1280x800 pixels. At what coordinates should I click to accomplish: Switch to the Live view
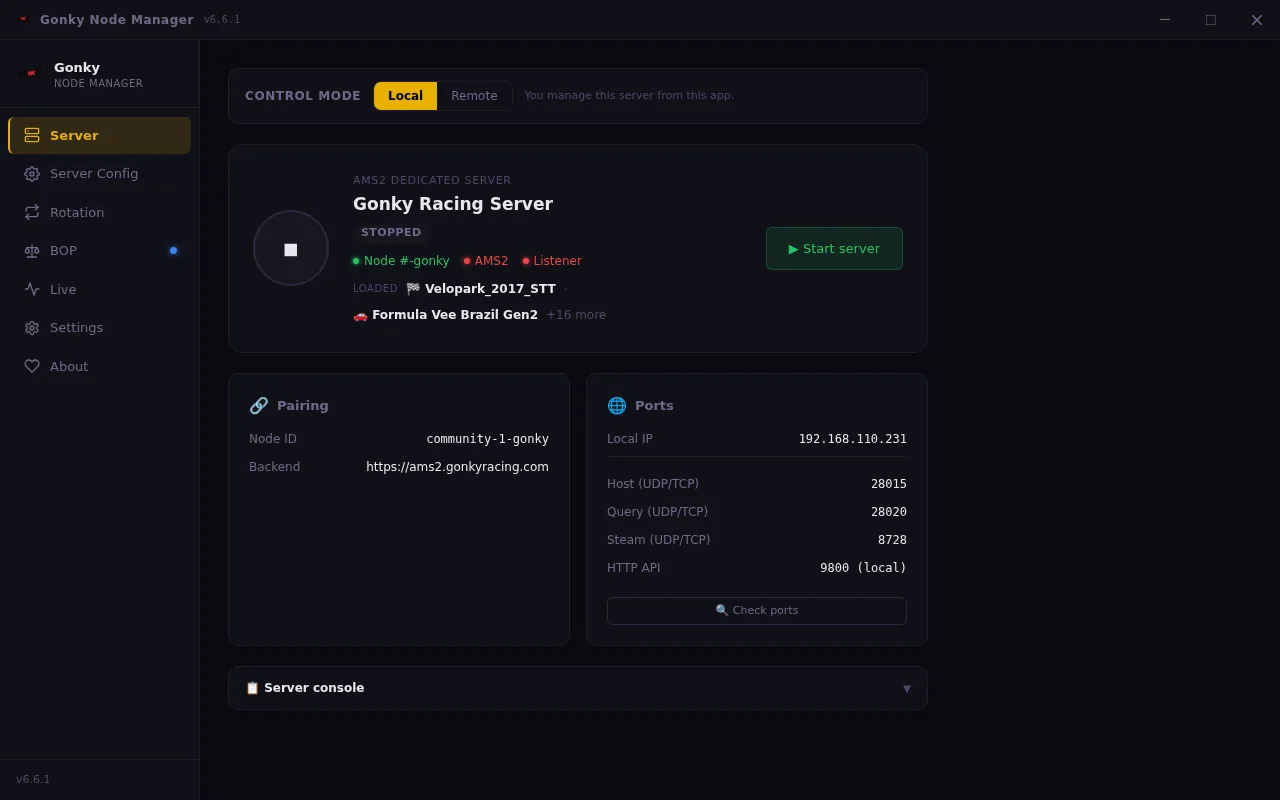(99, 289)
